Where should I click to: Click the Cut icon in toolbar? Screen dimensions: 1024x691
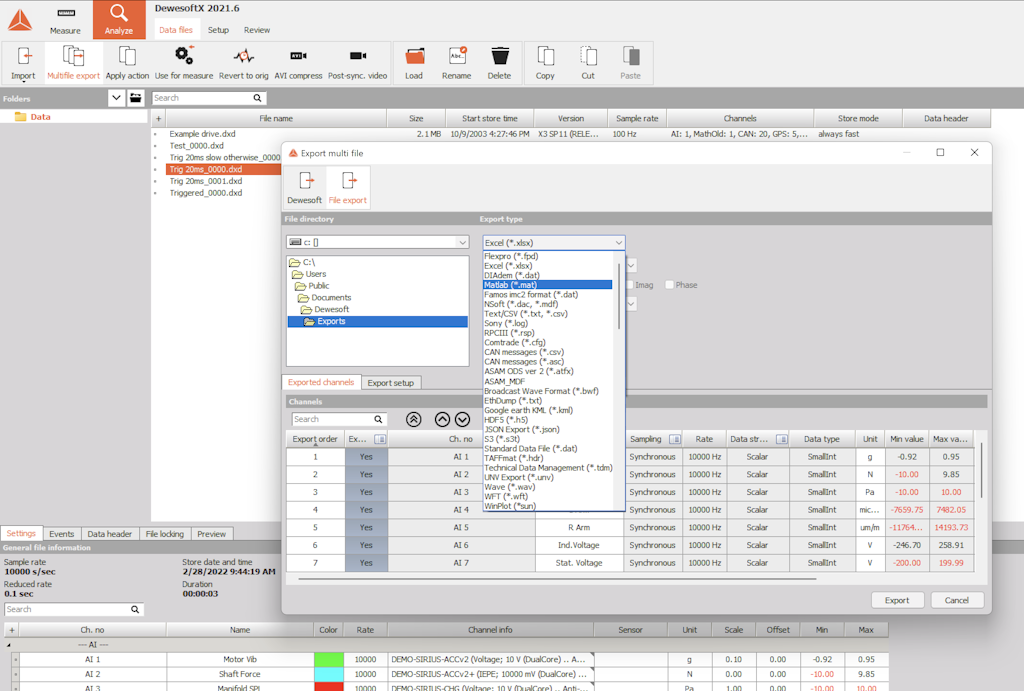pyautogui.click(x=588, y=56)
